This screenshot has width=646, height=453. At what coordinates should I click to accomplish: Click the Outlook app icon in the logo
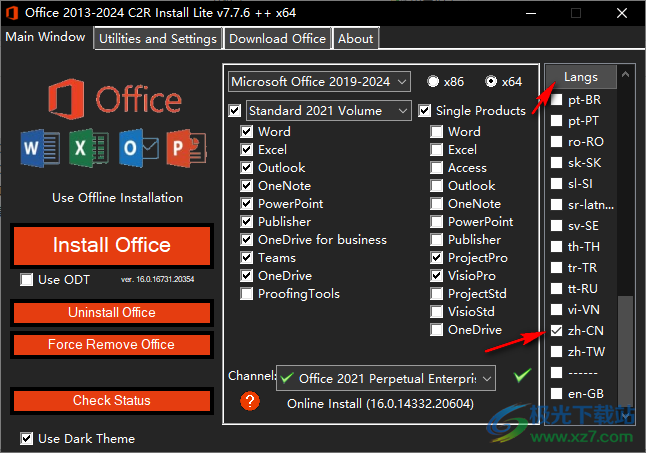click(138, 148)
